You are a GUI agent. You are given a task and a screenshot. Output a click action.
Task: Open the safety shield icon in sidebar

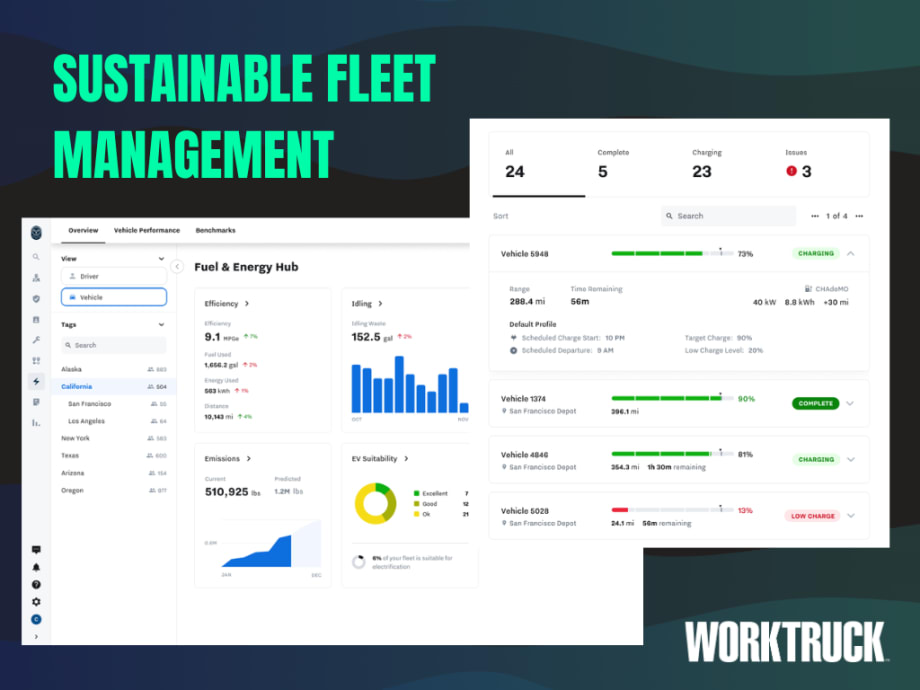pos(36,299)
